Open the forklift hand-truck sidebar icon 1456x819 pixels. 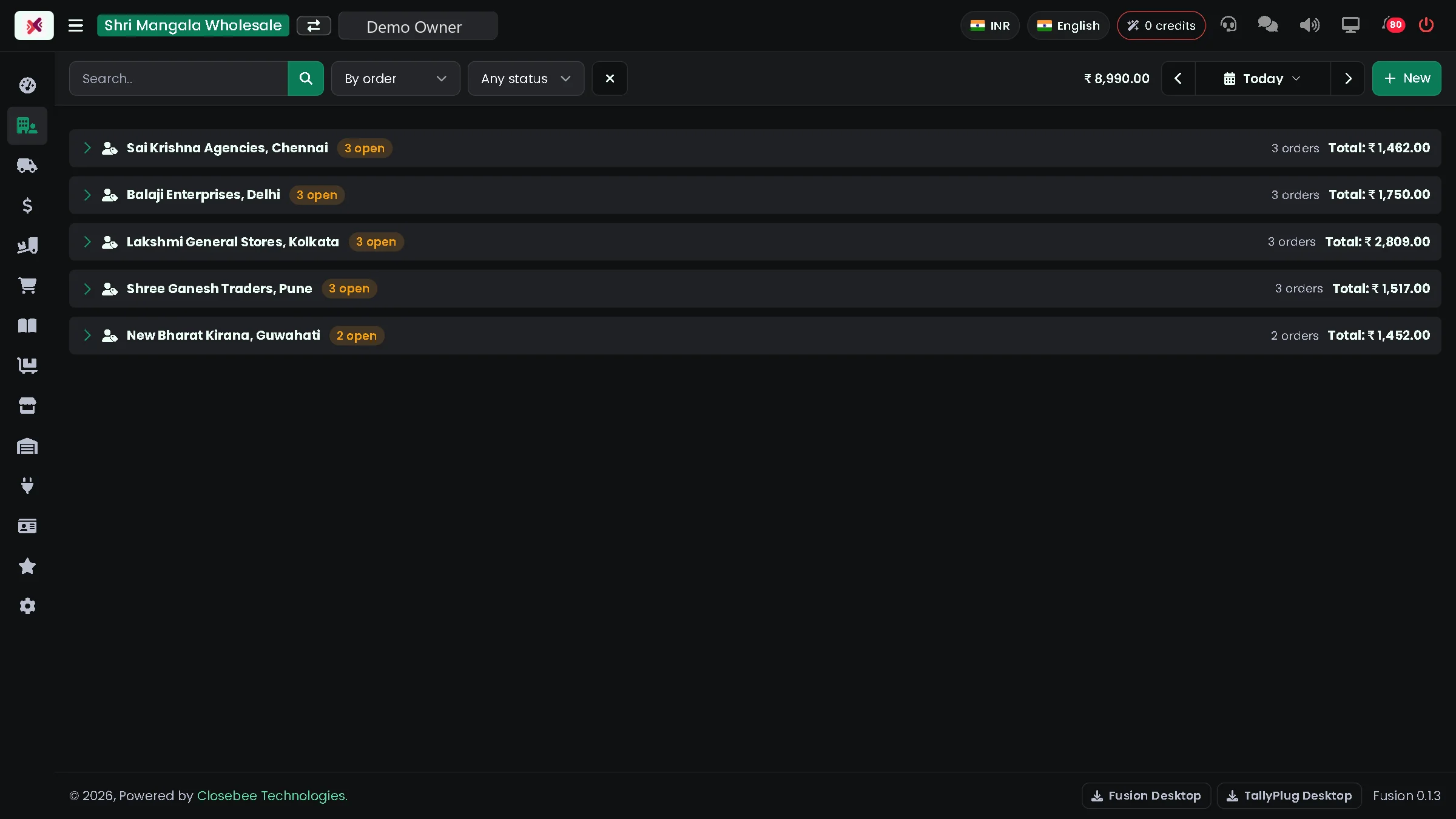tap(27, 246)
